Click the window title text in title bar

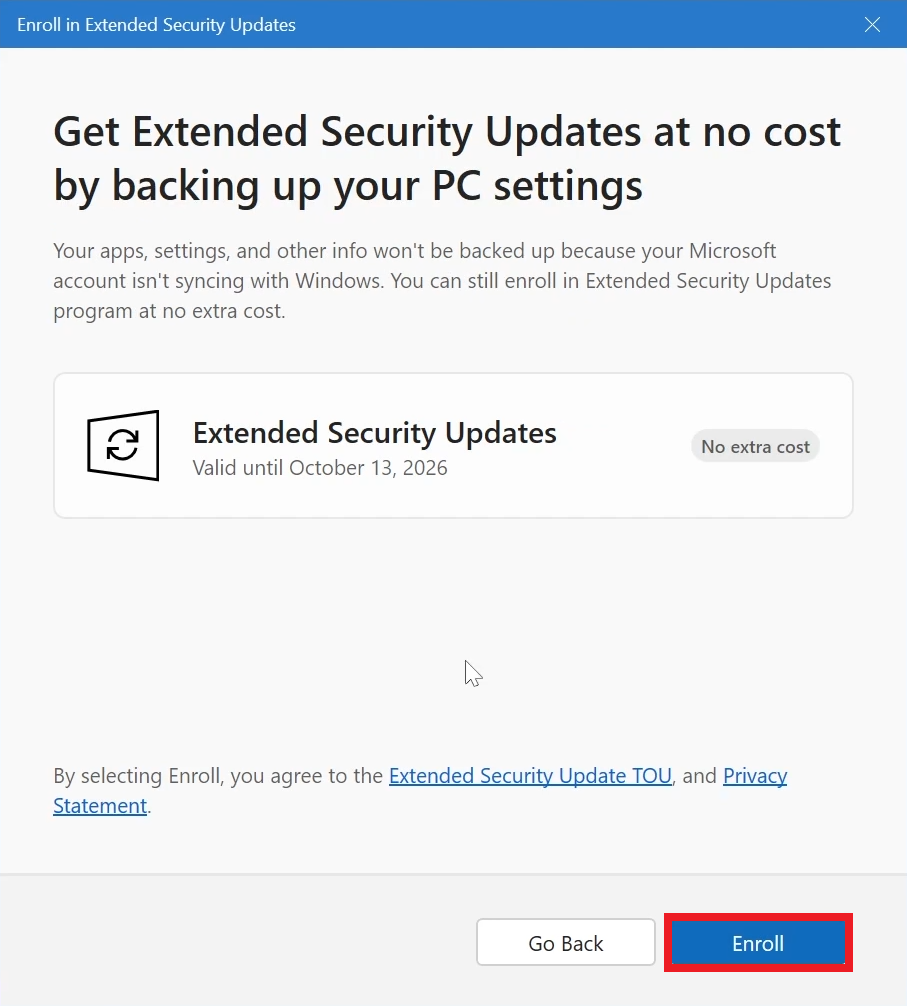click(x=156, y=25)
